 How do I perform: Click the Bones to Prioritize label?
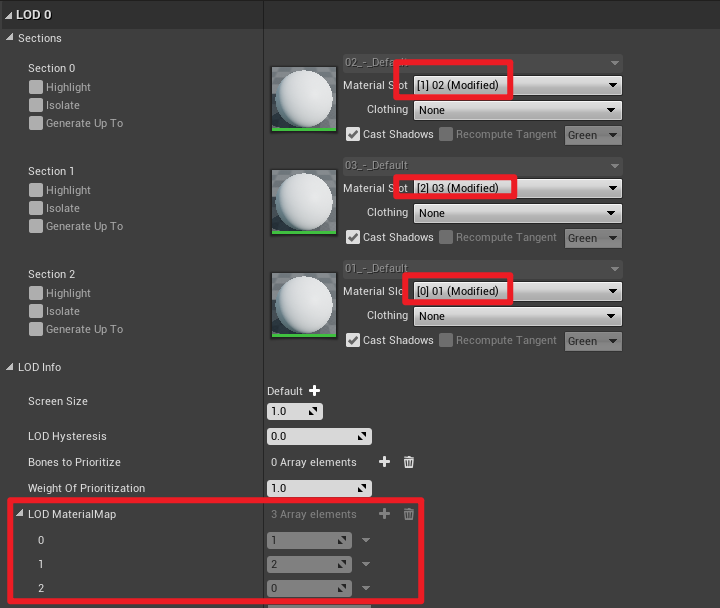tap(74, 462)
